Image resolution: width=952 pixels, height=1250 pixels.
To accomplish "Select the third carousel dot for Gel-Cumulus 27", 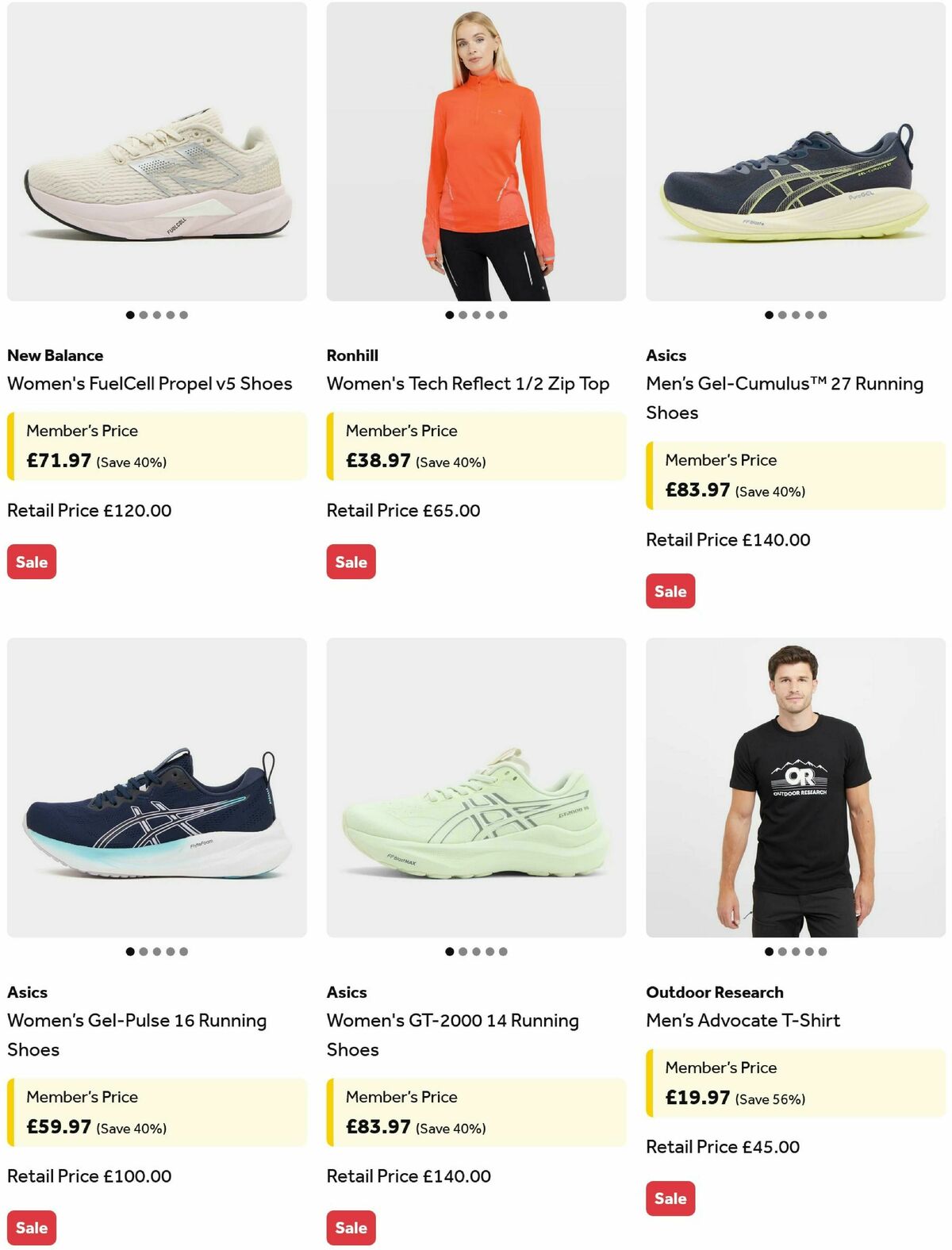I will [796, 314].
